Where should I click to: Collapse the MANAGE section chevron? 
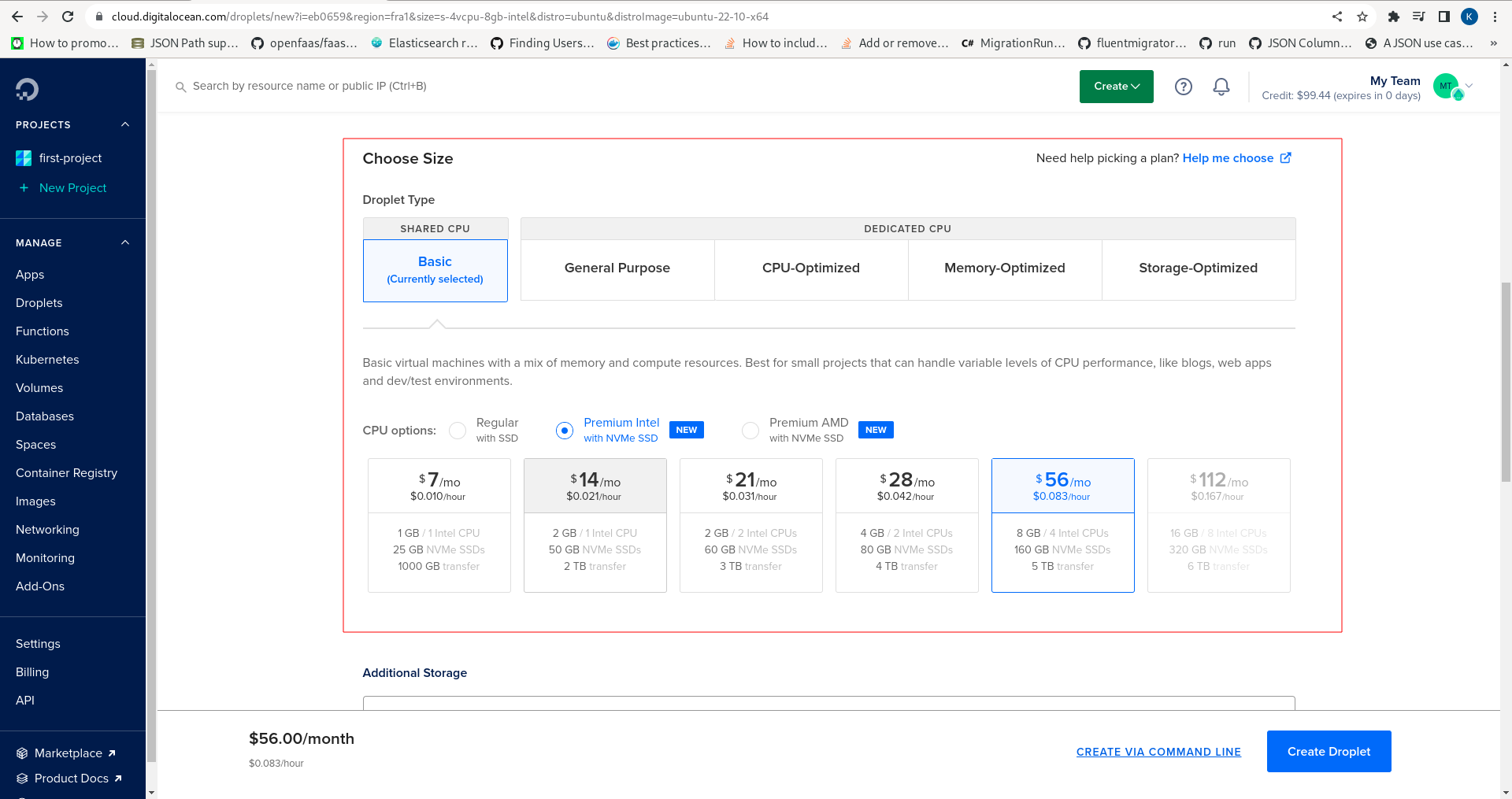tap(125, 242)
